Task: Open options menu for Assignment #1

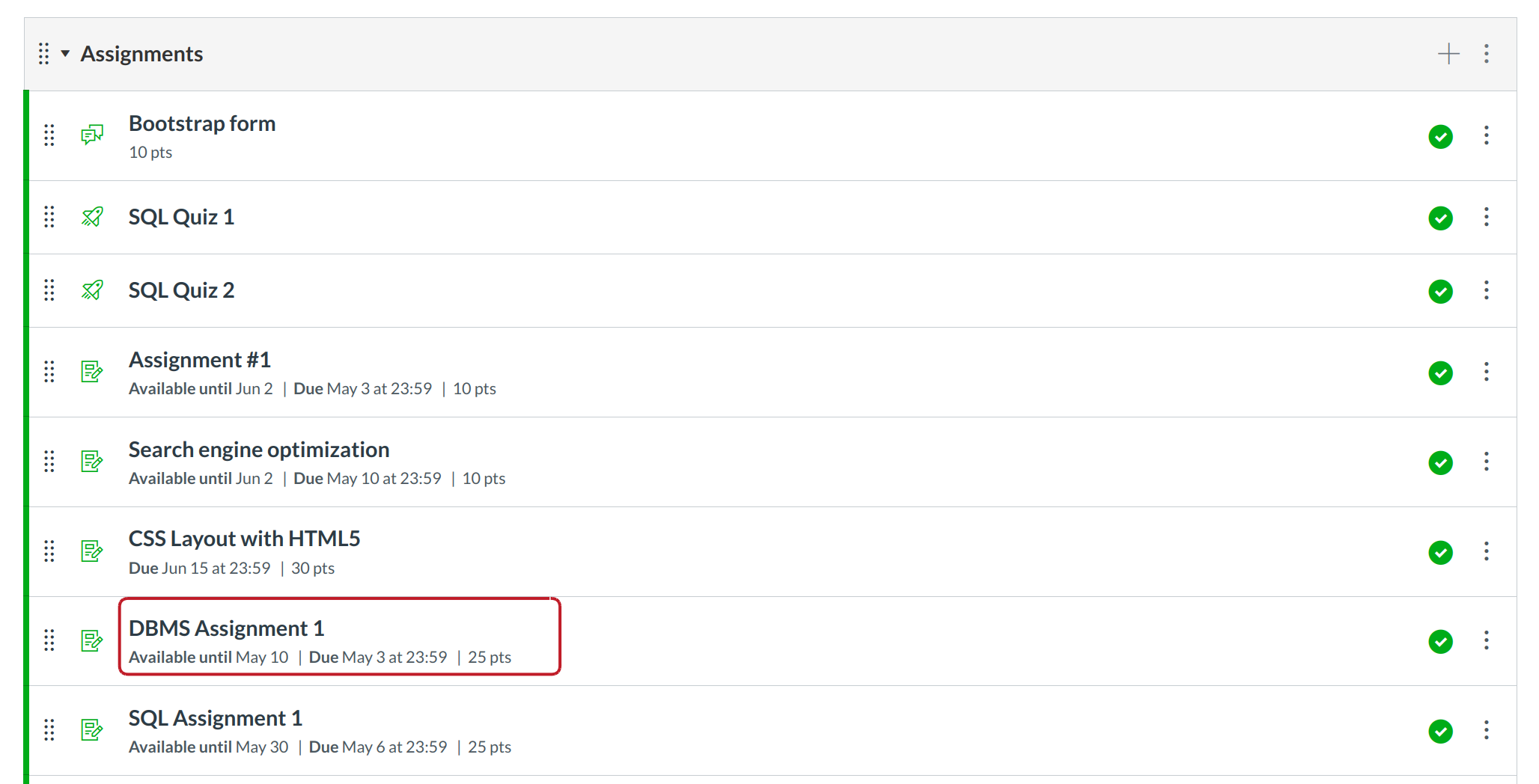Action: [x=1487, y=372]
